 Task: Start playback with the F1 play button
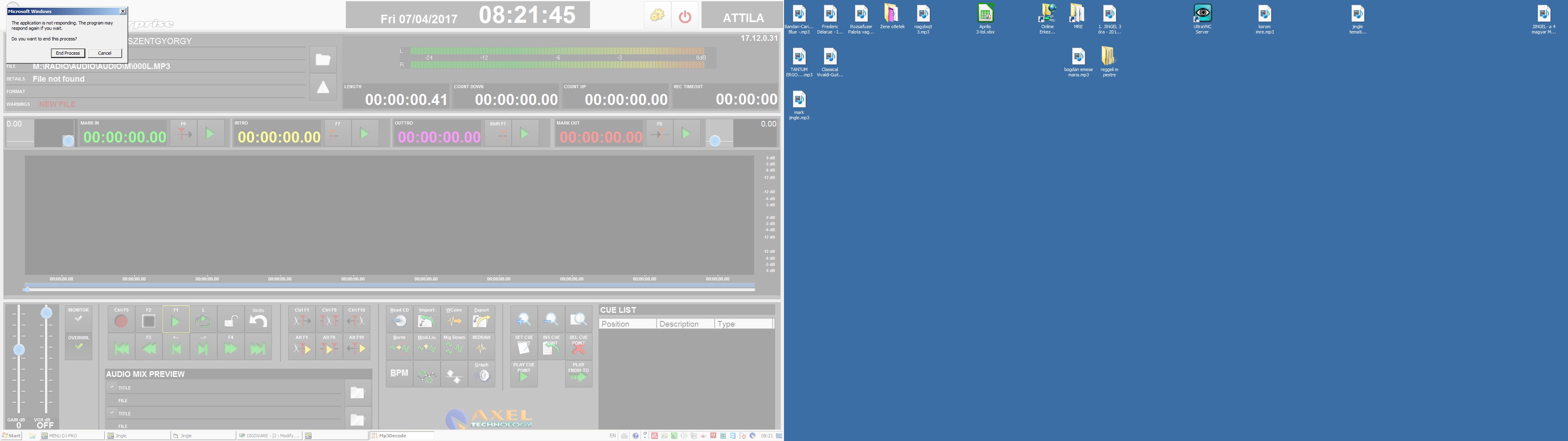pos(176,321)
